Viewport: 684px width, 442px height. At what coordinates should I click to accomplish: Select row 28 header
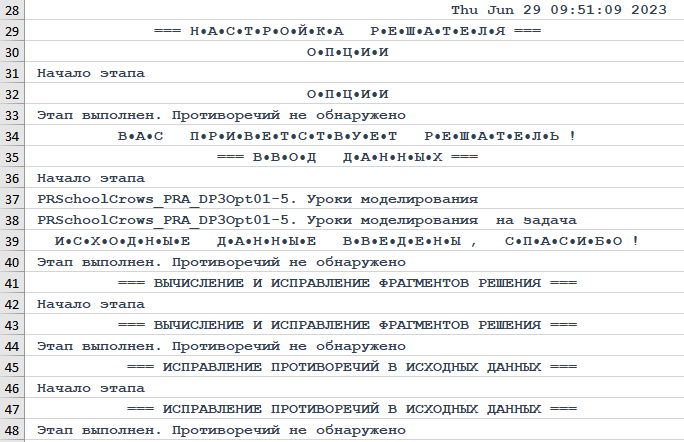pos(15,9)
